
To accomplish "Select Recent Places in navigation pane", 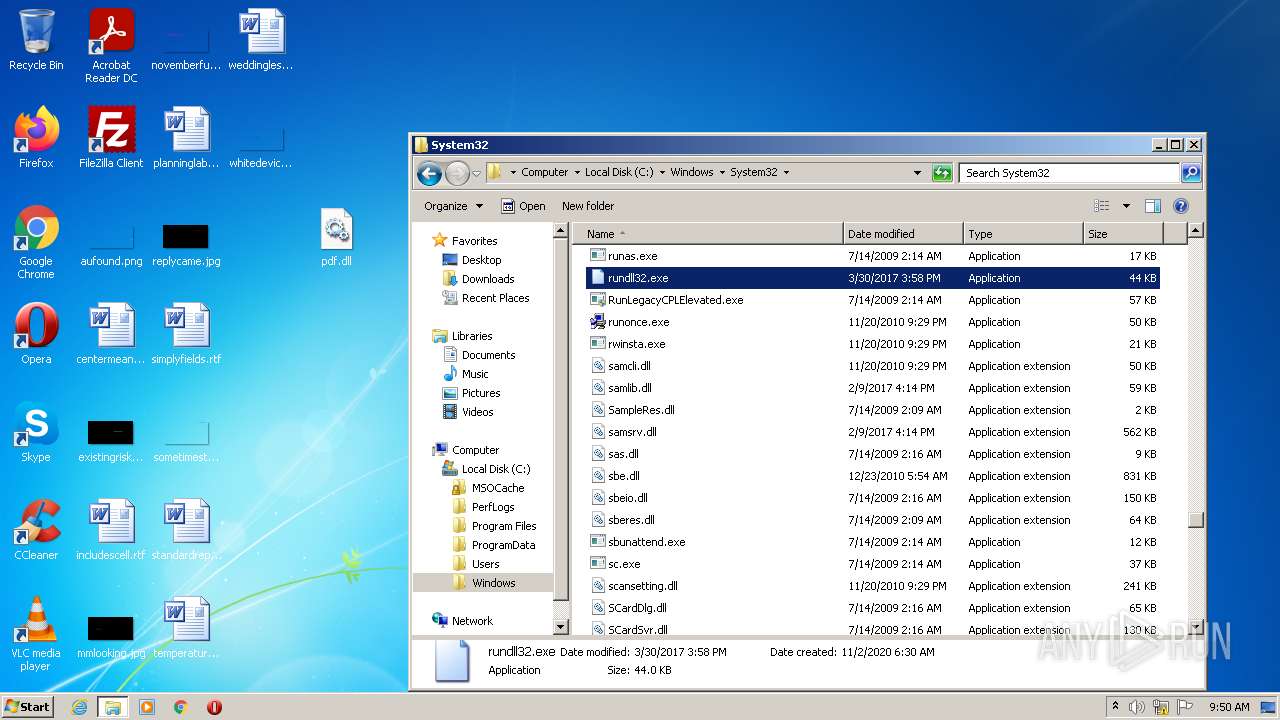I will [486, 298].
